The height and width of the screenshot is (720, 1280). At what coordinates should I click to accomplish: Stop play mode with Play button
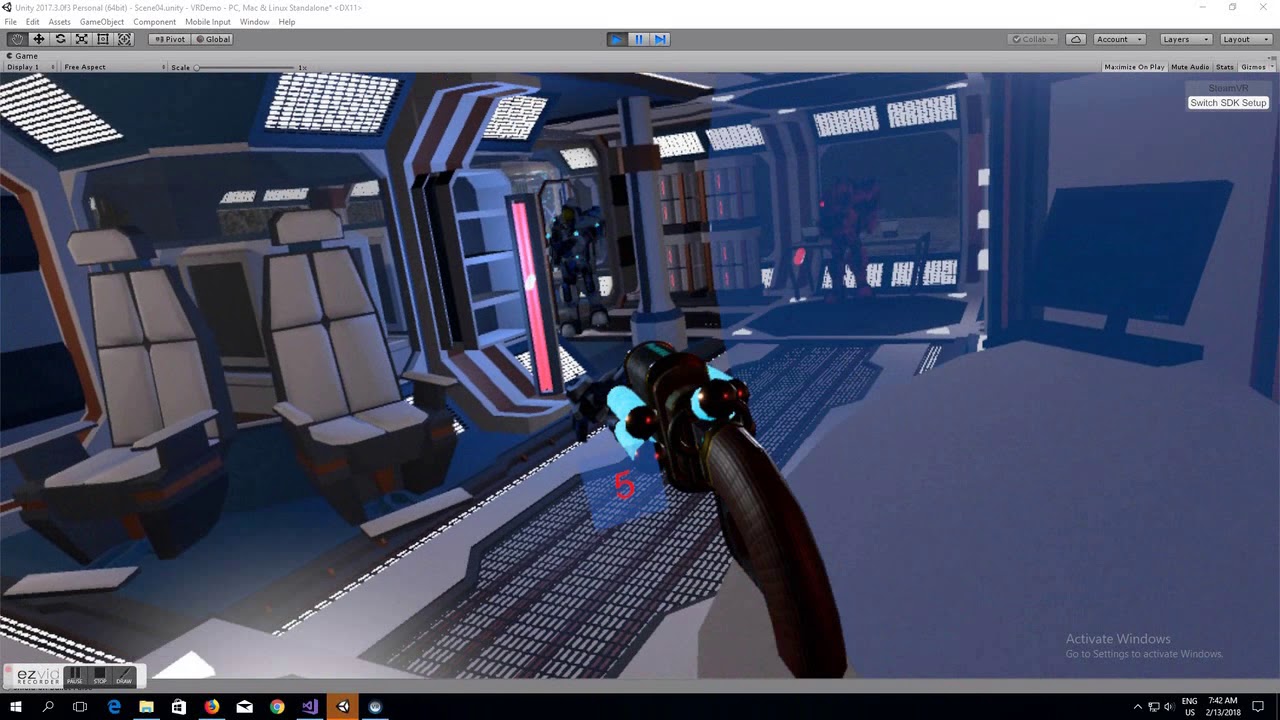pyautogui.click(x=617, y=39)
